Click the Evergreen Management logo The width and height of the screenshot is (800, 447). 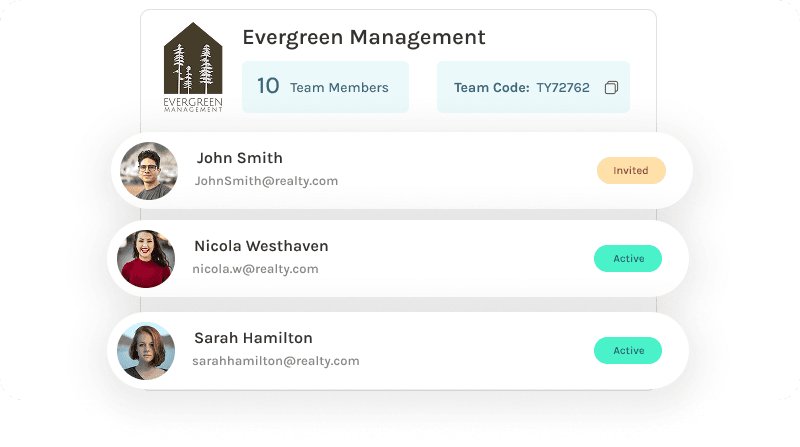(x=193, y=67)
